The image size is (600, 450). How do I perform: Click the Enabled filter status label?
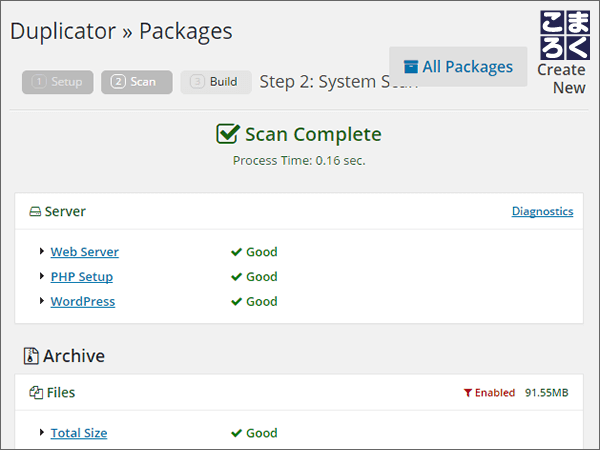pos(495,393)
